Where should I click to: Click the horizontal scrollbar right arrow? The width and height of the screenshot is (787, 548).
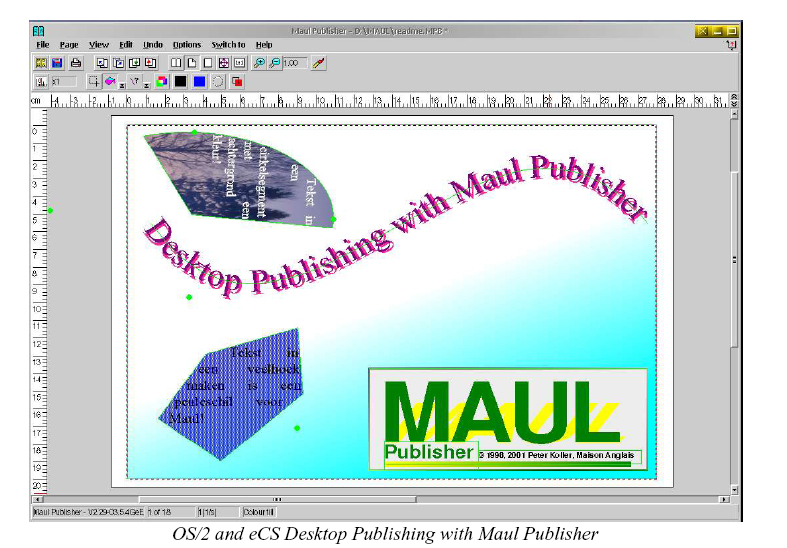click(723, 499)
